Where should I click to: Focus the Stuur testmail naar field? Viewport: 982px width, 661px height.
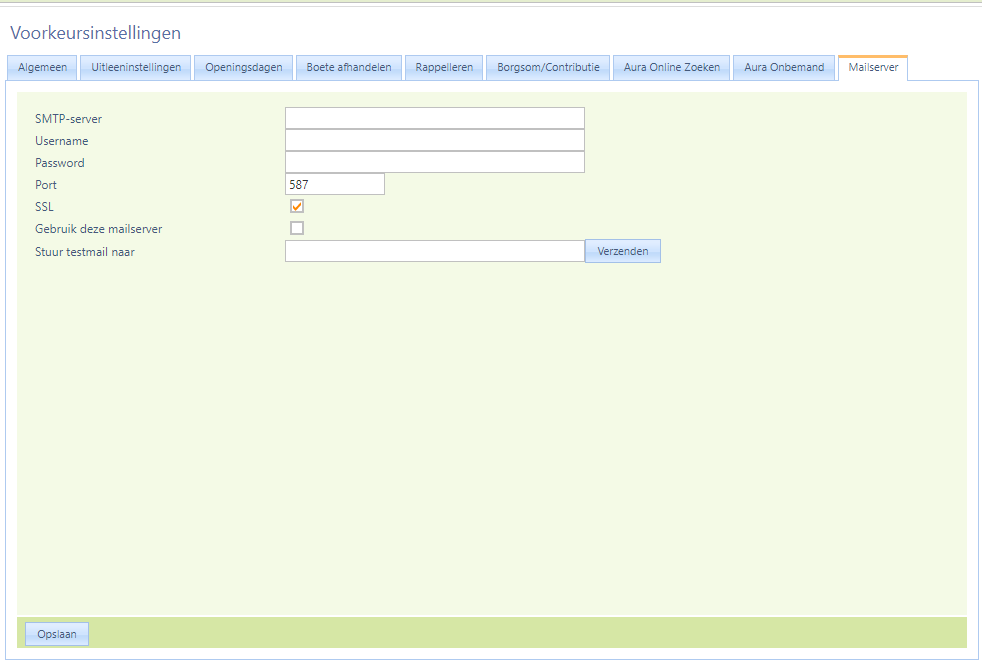[434, 252]
